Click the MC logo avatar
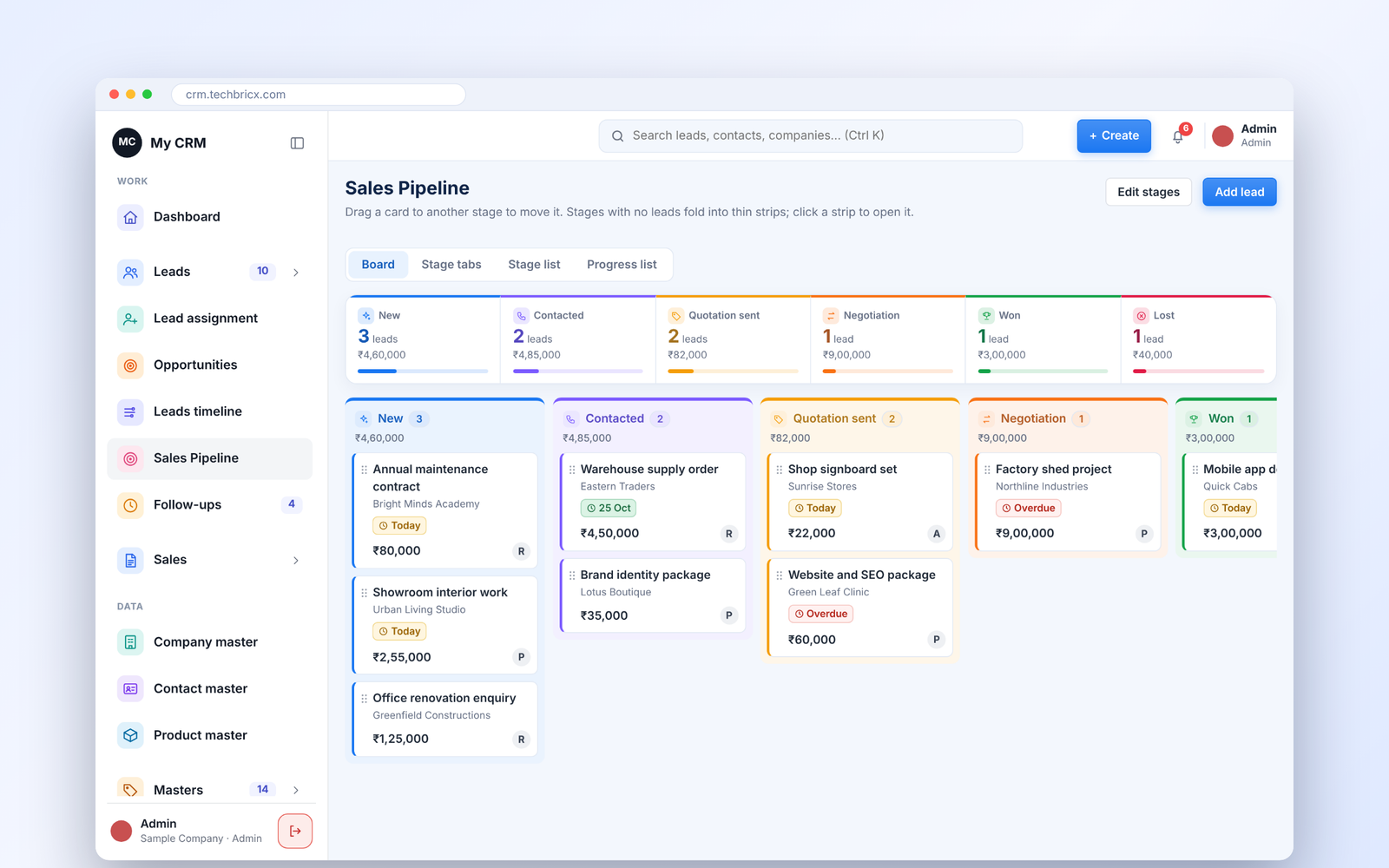Image resolution: width=1389 pixels, height=868 pixels. pos(127,142)
